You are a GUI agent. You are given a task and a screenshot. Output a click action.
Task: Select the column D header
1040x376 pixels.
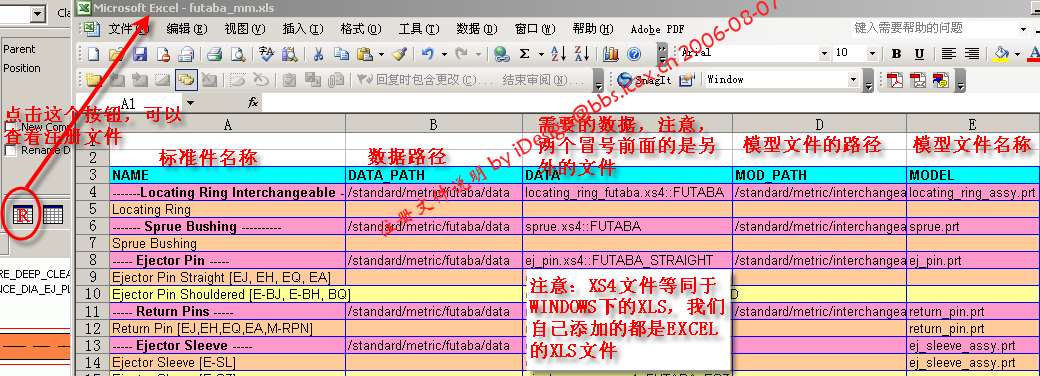[x=819, y=124]
